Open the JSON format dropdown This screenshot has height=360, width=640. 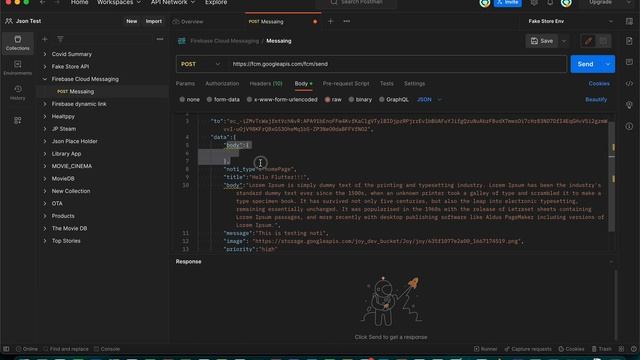coord(429,100)
